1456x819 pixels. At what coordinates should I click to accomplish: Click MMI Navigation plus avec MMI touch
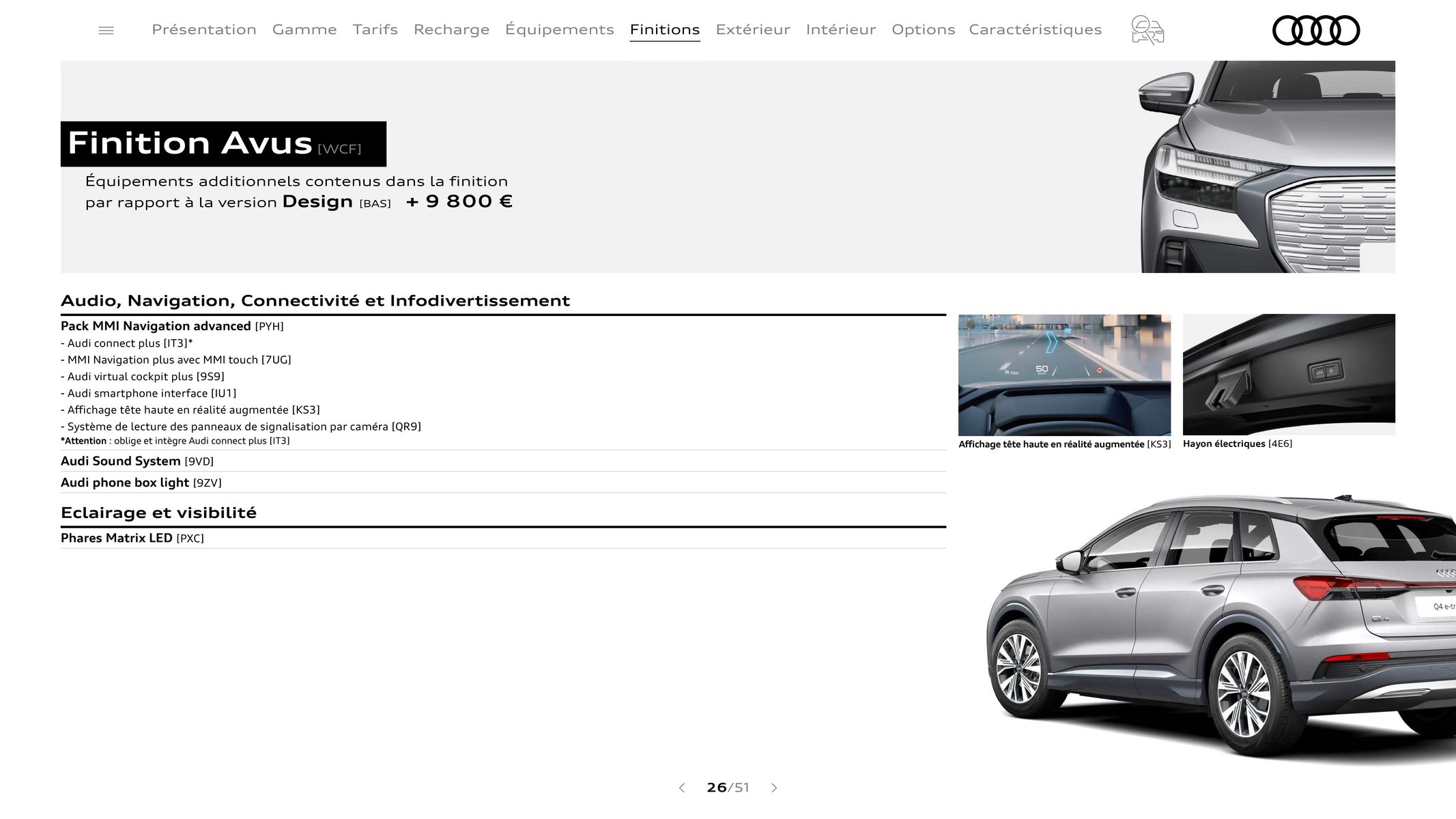pyautogui.click(x=176, y=360)
